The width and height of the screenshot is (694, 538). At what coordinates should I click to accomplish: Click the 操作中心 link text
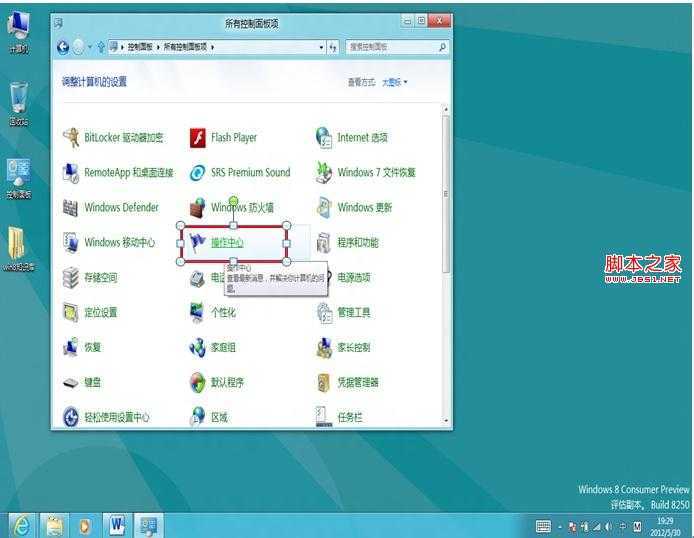[227, 242]
